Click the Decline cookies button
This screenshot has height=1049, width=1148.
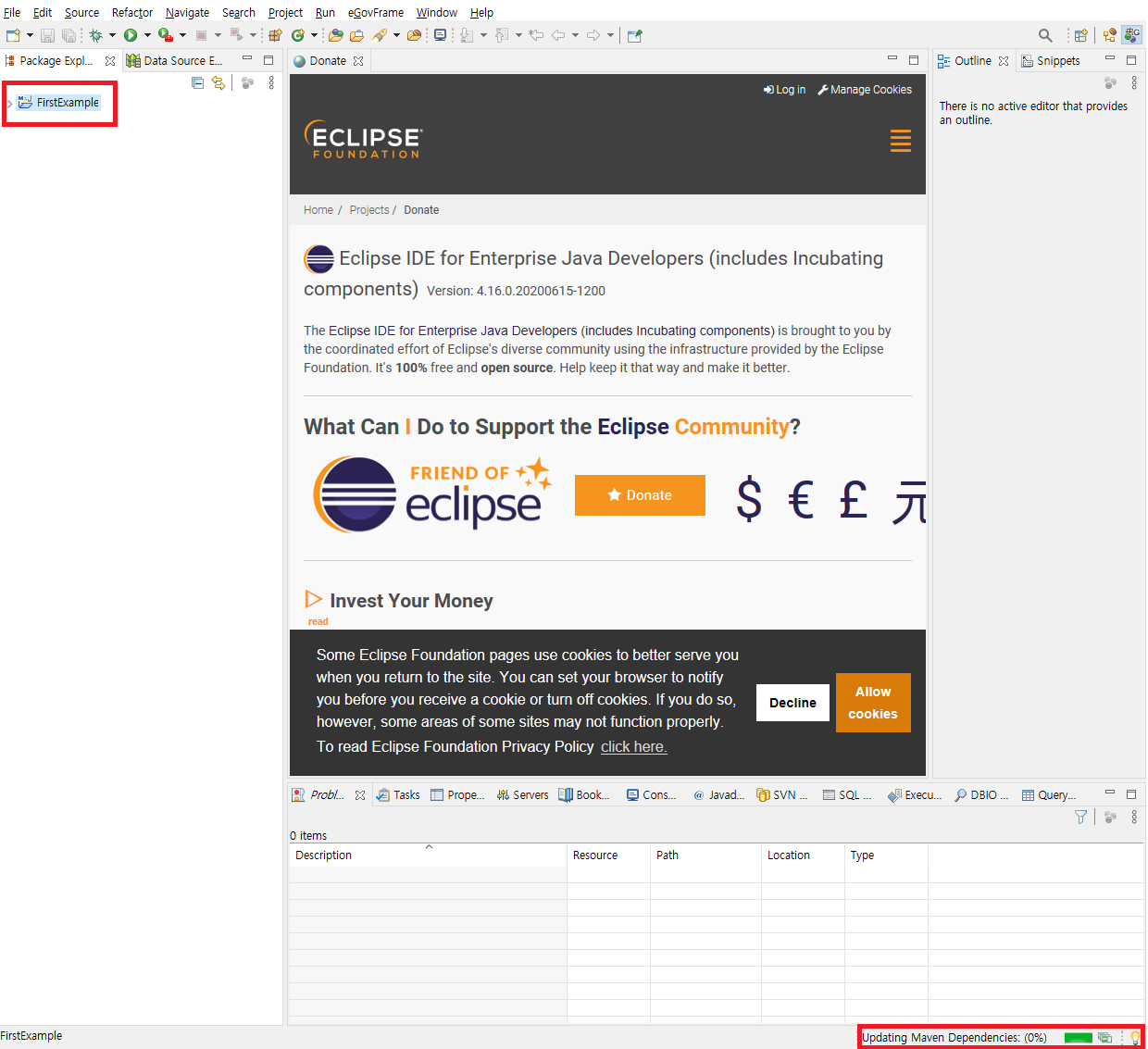point(792,703)
